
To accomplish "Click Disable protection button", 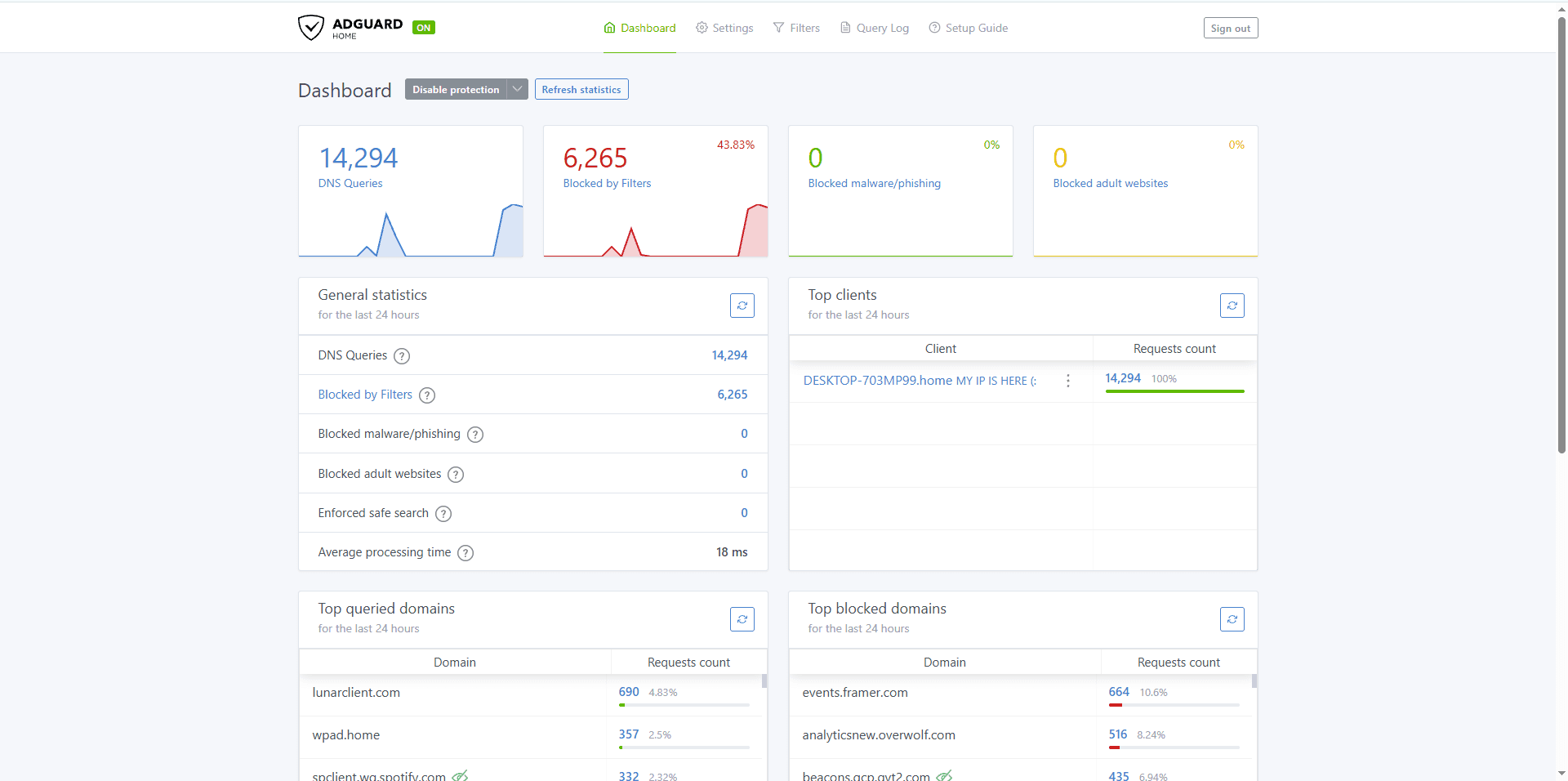I will click(456, 90).
